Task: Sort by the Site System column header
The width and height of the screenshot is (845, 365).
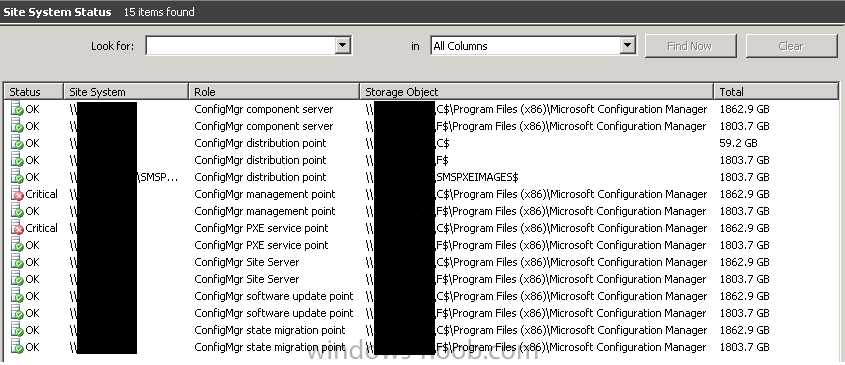Action: [x=126, y=92]
